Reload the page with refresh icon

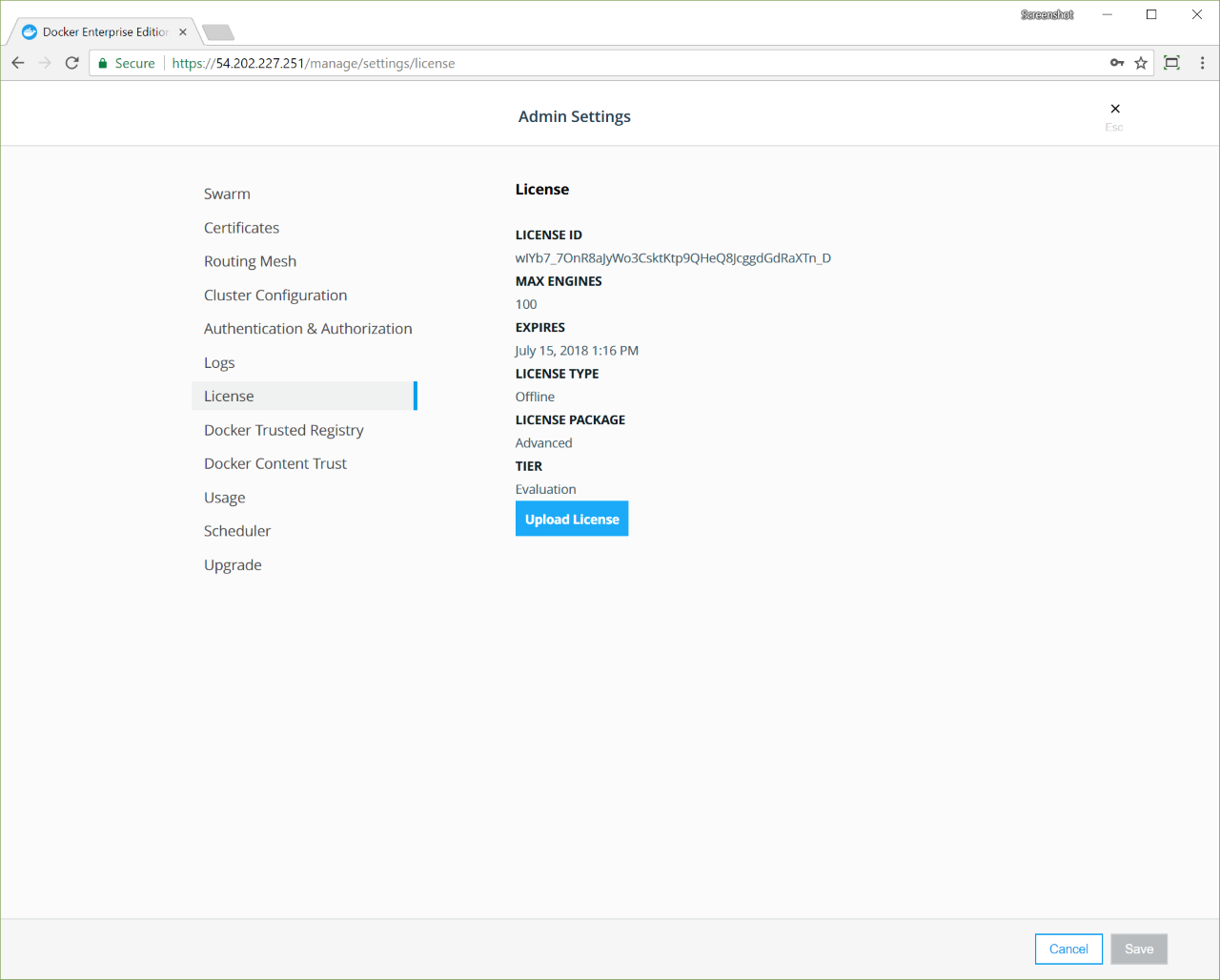pyautogui.click(x=71, y=63)
